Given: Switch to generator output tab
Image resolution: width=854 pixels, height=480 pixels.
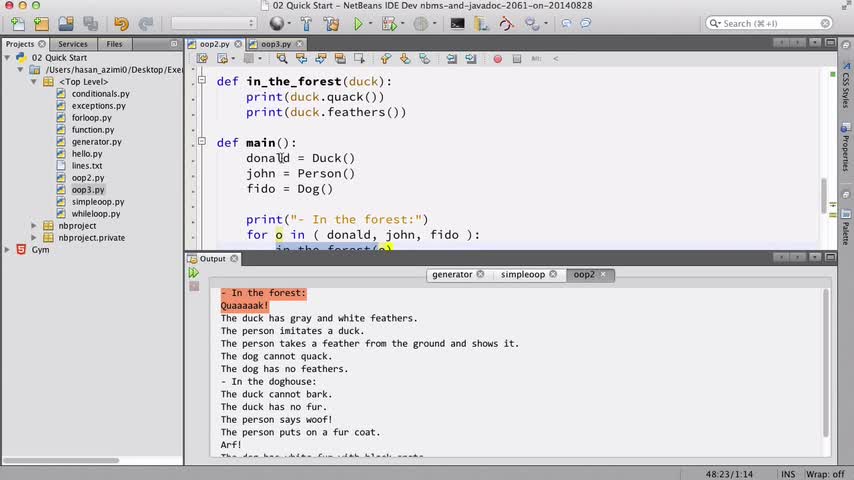Looking at the screenshot, I should (452, 275).
